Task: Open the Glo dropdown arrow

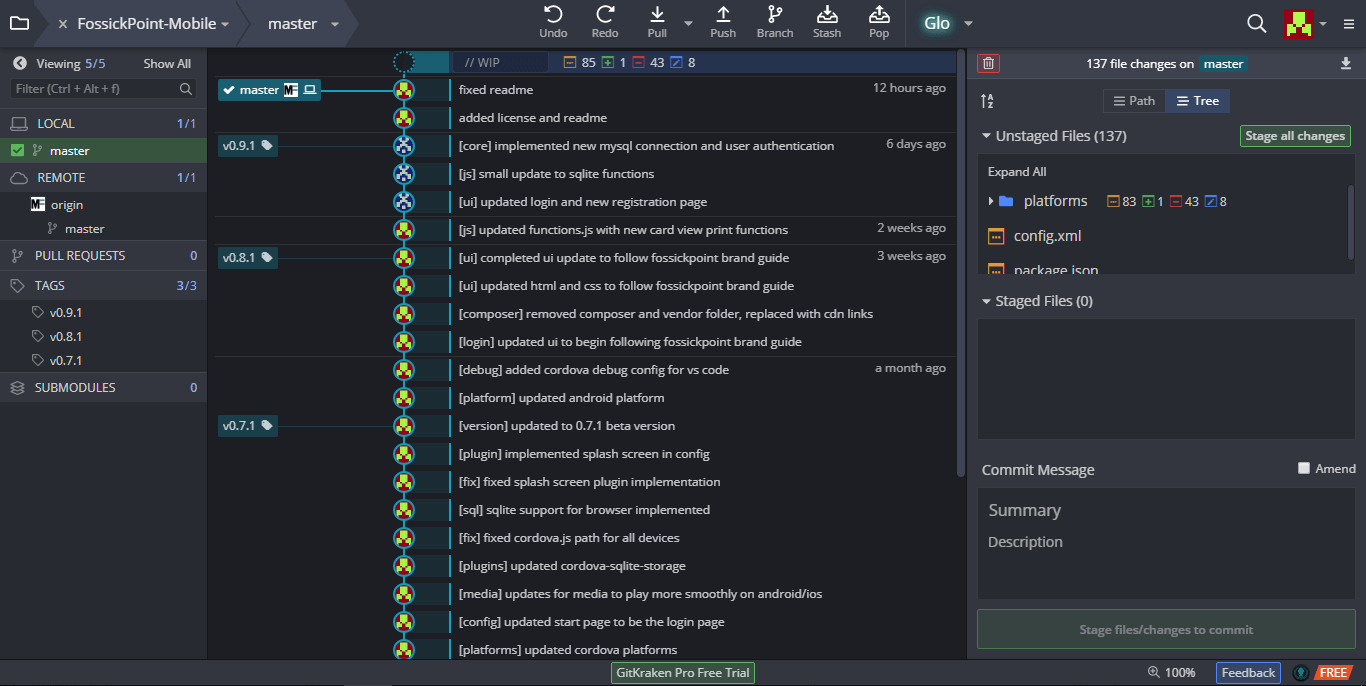Action: tap(968, 24)
